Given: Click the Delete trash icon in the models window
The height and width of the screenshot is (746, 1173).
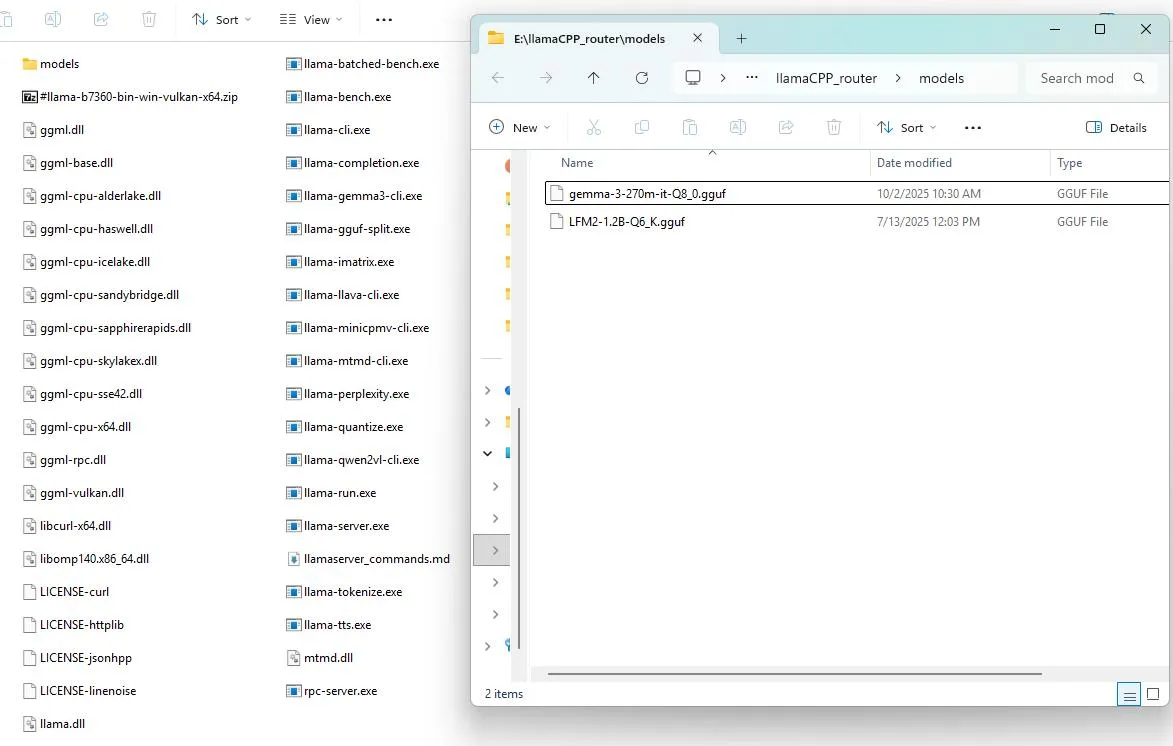Looking at the screenshot, I should (x=834, y=127).
